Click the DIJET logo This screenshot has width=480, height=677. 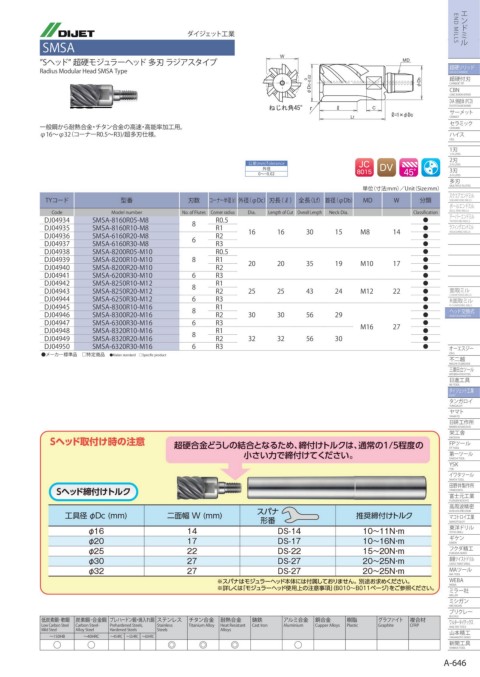coord(67,31)
